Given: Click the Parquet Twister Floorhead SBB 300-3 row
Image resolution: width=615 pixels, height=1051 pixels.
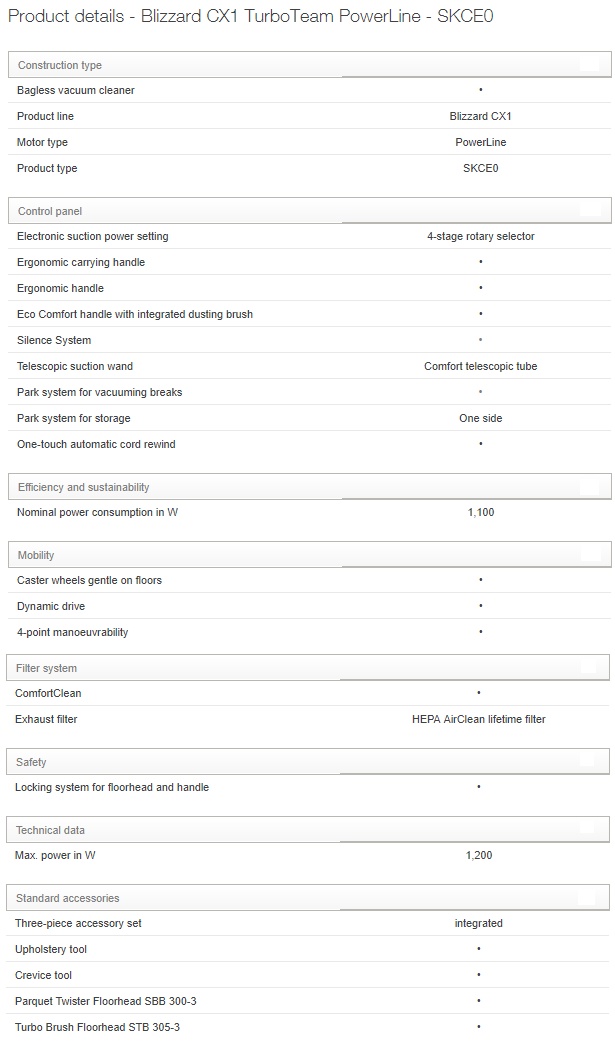Looking at the screenshot, I should pyautogui.click(x=99, y=1001).
